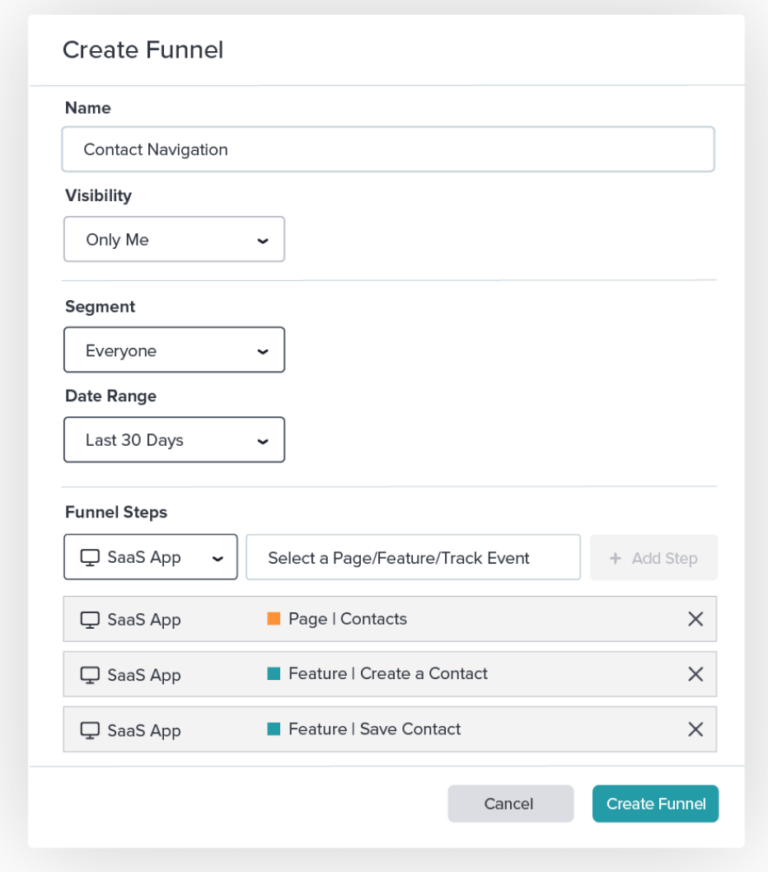Expand the Segment dropdown set to Everyone
768x872 pixels.
174,349
